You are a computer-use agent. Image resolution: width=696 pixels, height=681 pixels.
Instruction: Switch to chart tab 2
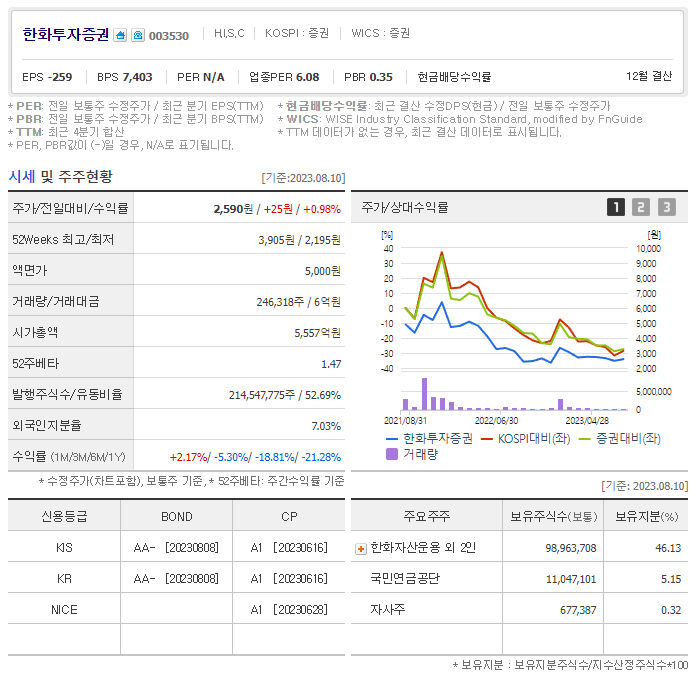pyautogui.click(x=641, y=207)
